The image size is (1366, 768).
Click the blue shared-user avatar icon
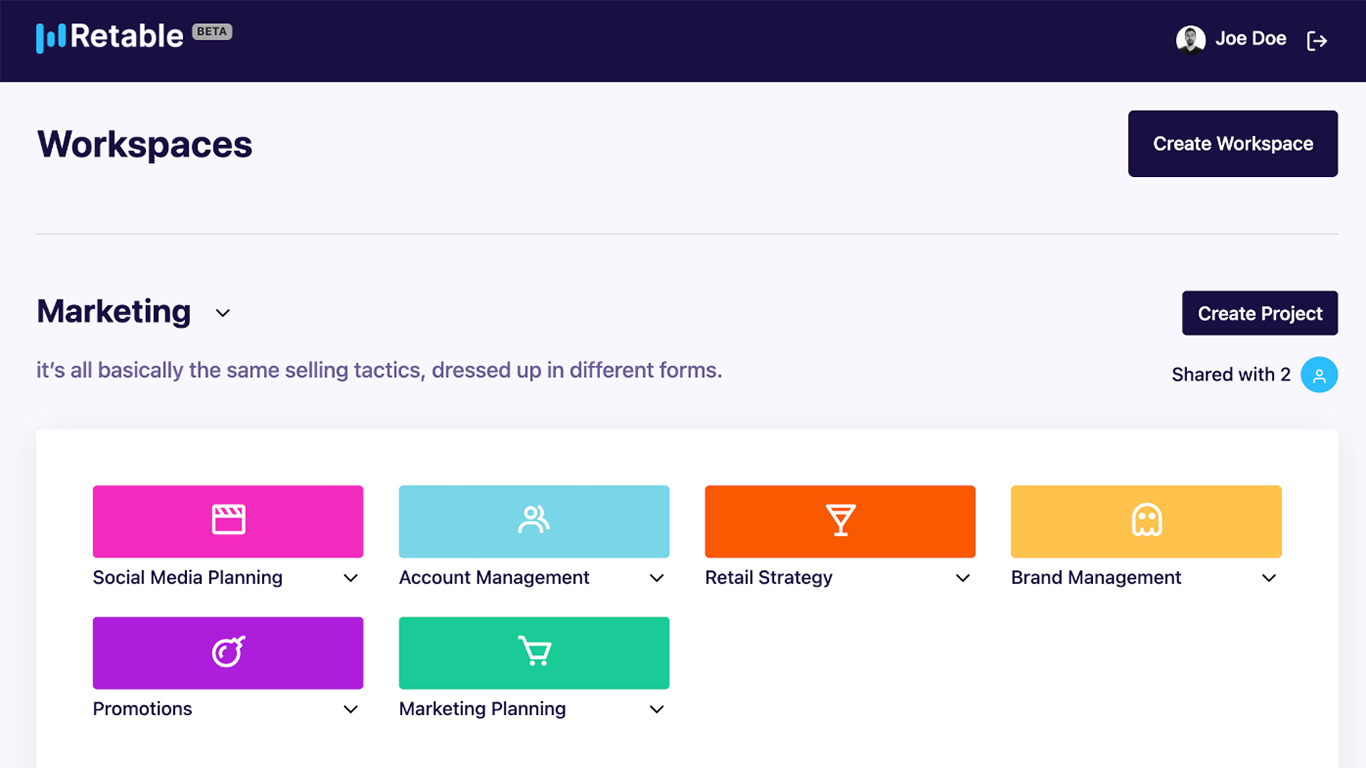[x=1319, y=375]
